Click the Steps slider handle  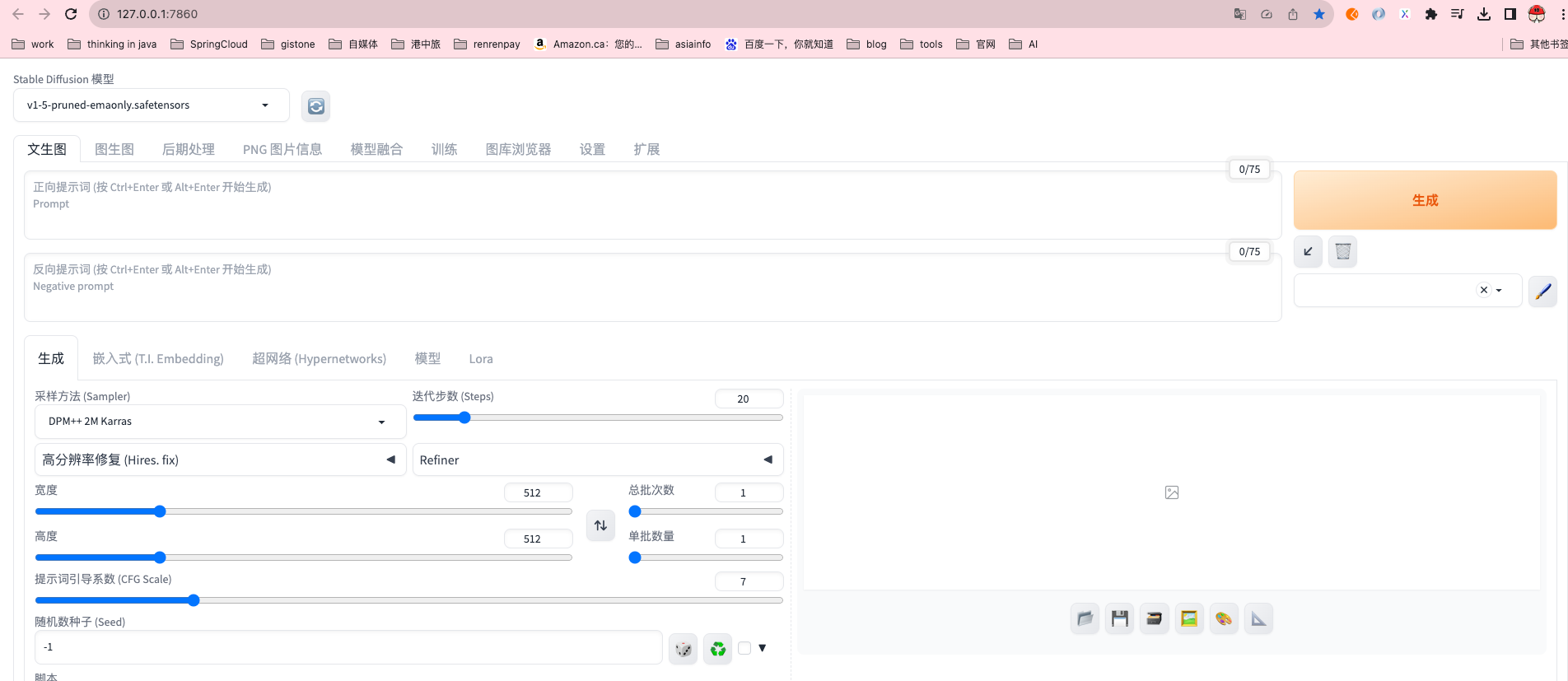[464, 417]
